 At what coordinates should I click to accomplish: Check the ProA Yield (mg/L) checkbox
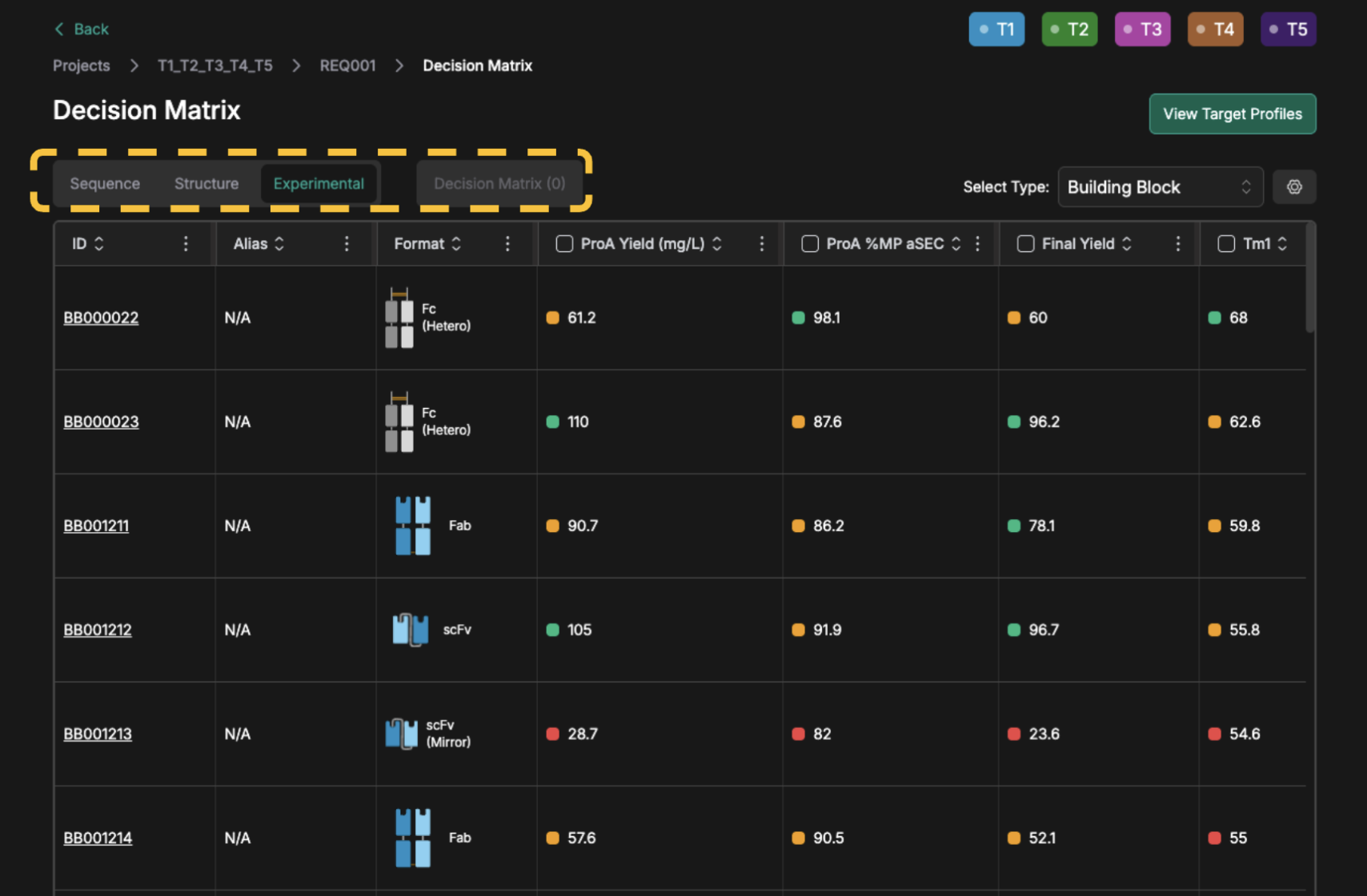pos(564,244)
